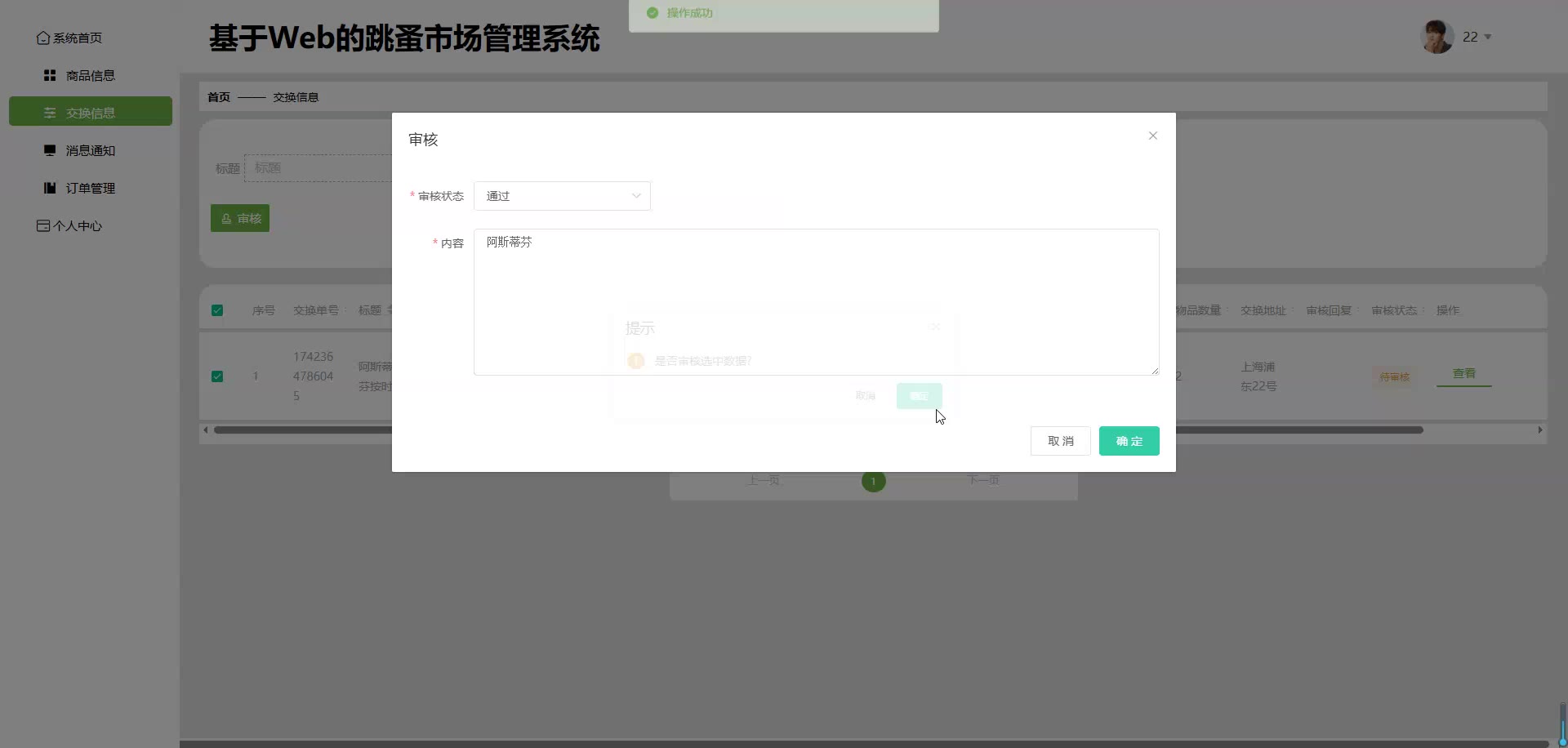Click the horizontal table scrollbar
This screenshot has width=1568, height=748.
tap(818, 430)
